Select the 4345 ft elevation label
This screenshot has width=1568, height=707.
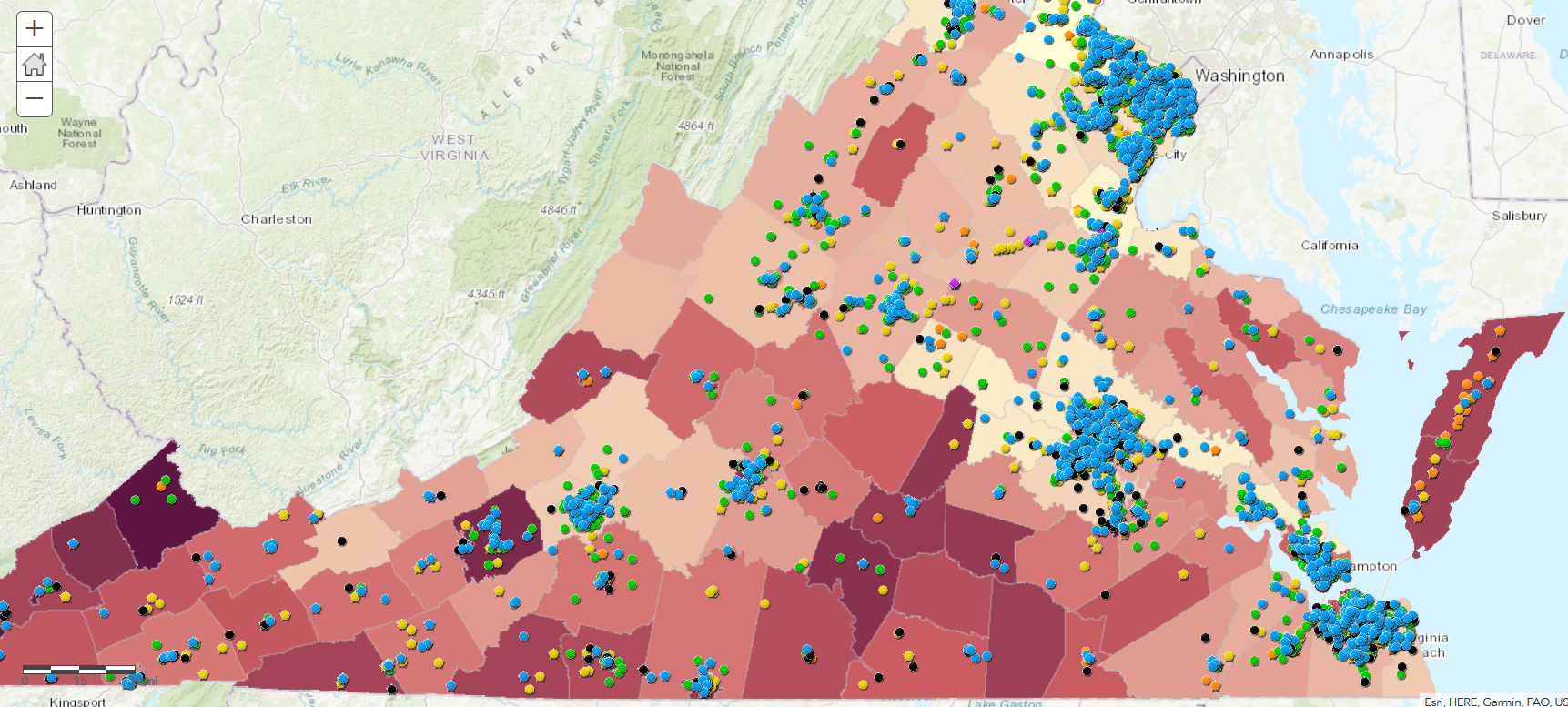coord(486,294)
